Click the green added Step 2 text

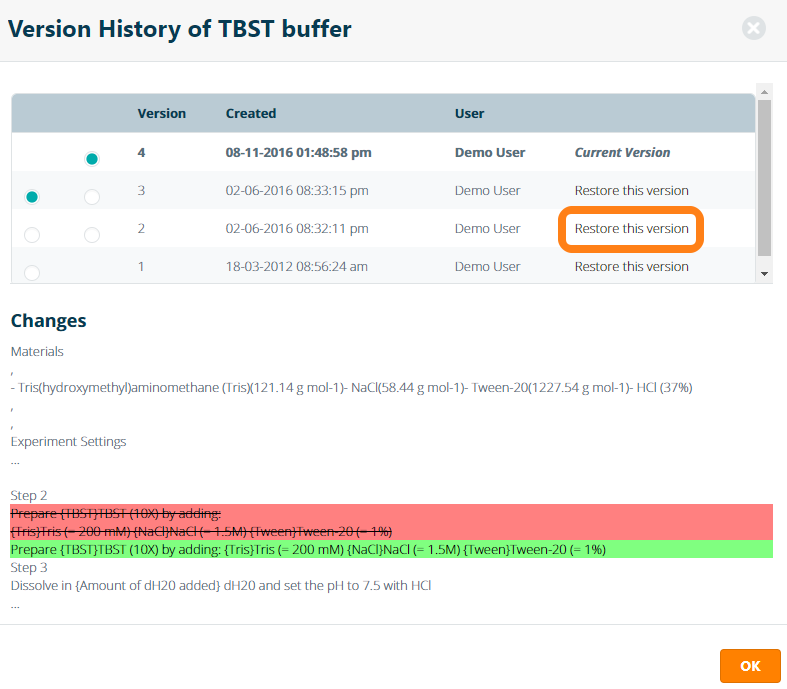308,549
